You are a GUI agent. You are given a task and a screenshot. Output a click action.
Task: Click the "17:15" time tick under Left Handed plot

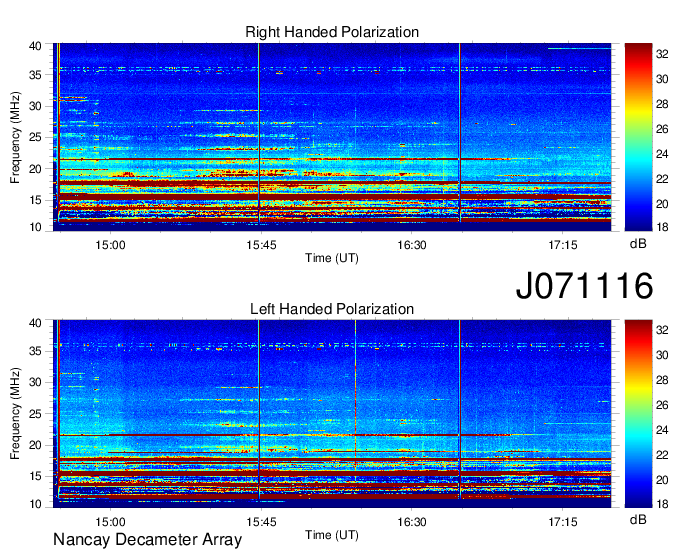point(562,522)
